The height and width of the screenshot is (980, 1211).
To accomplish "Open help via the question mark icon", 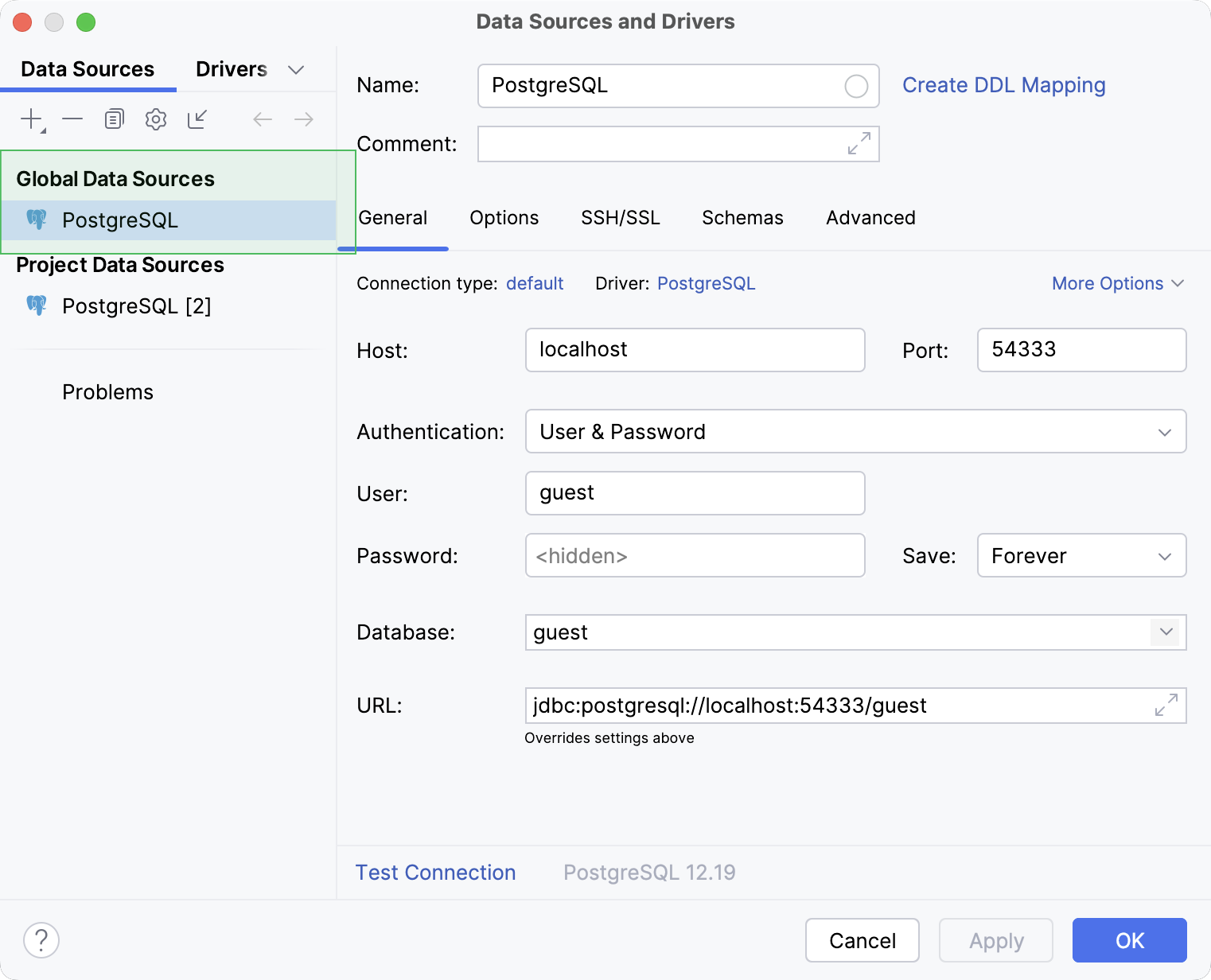I will pos(41,939).
